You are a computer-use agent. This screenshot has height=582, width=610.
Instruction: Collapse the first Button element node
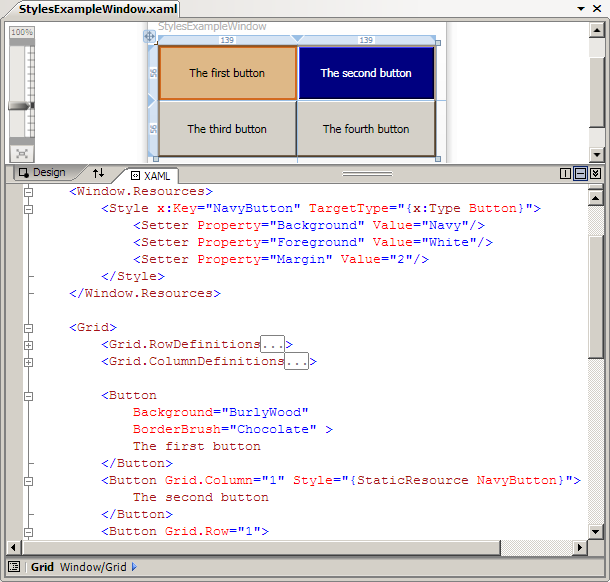click(28, 396)
